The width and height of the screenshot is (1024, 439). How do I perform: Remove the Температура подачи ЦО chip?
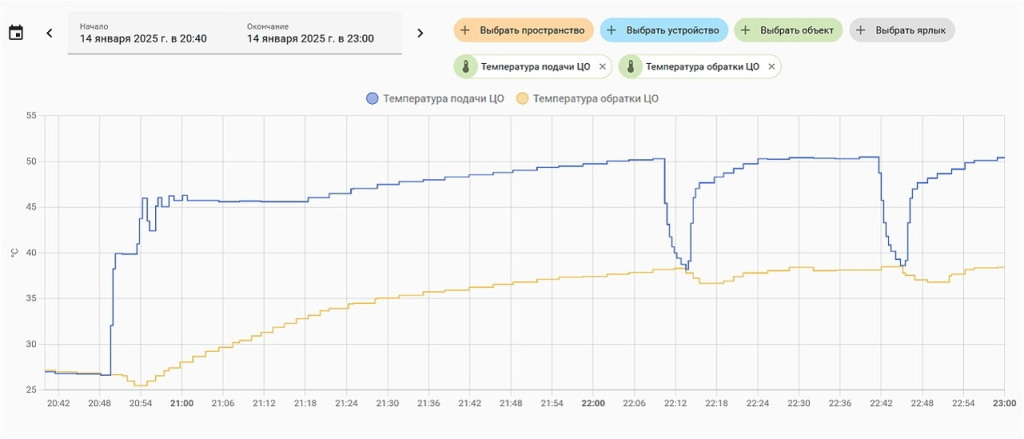point(602,67)
